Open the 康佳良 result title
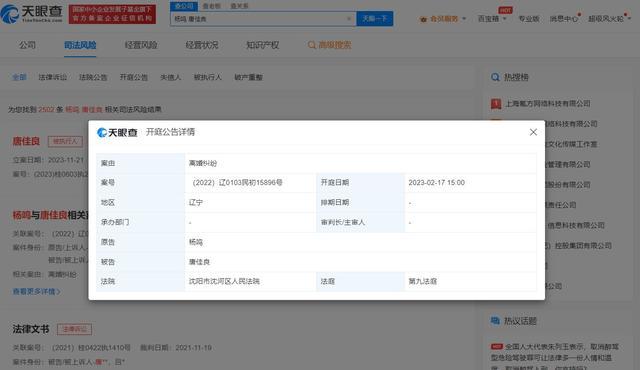The width and height of the screenshot is (640, 370). pyautogui.click(x=26, y=141)
